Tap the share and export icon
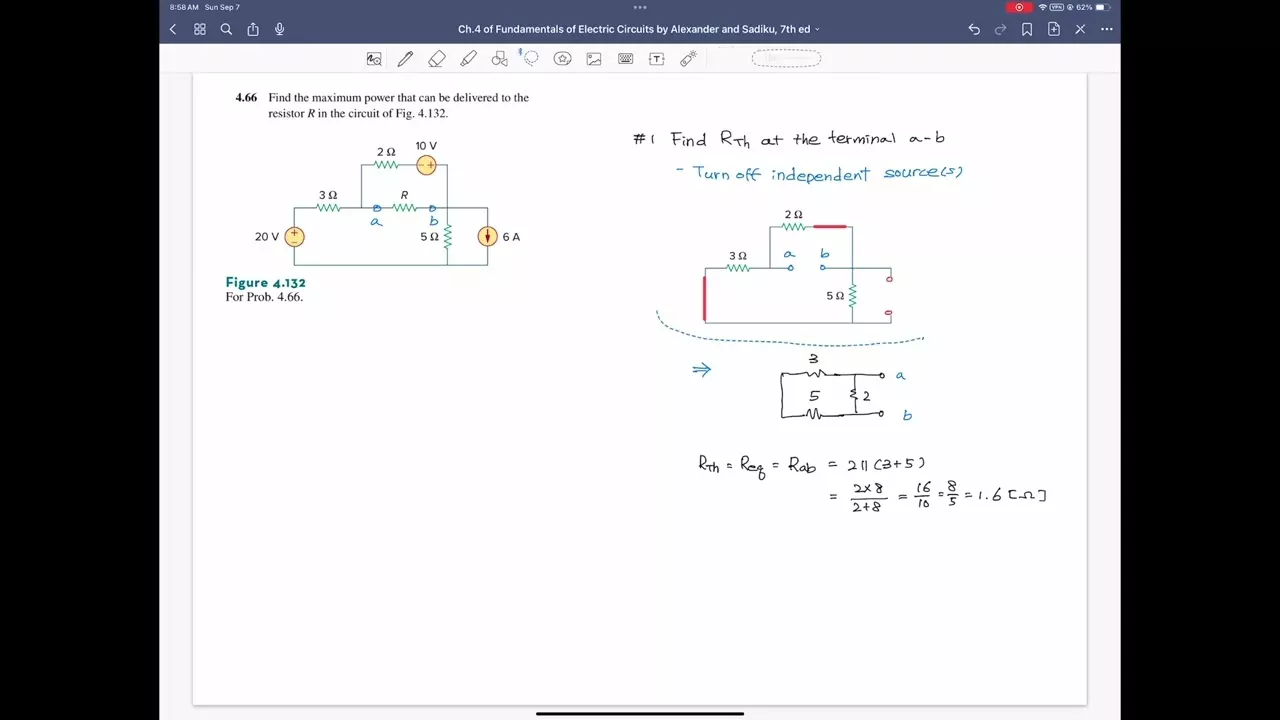Screen dimensions: 1280x720 tap(253, 29)
